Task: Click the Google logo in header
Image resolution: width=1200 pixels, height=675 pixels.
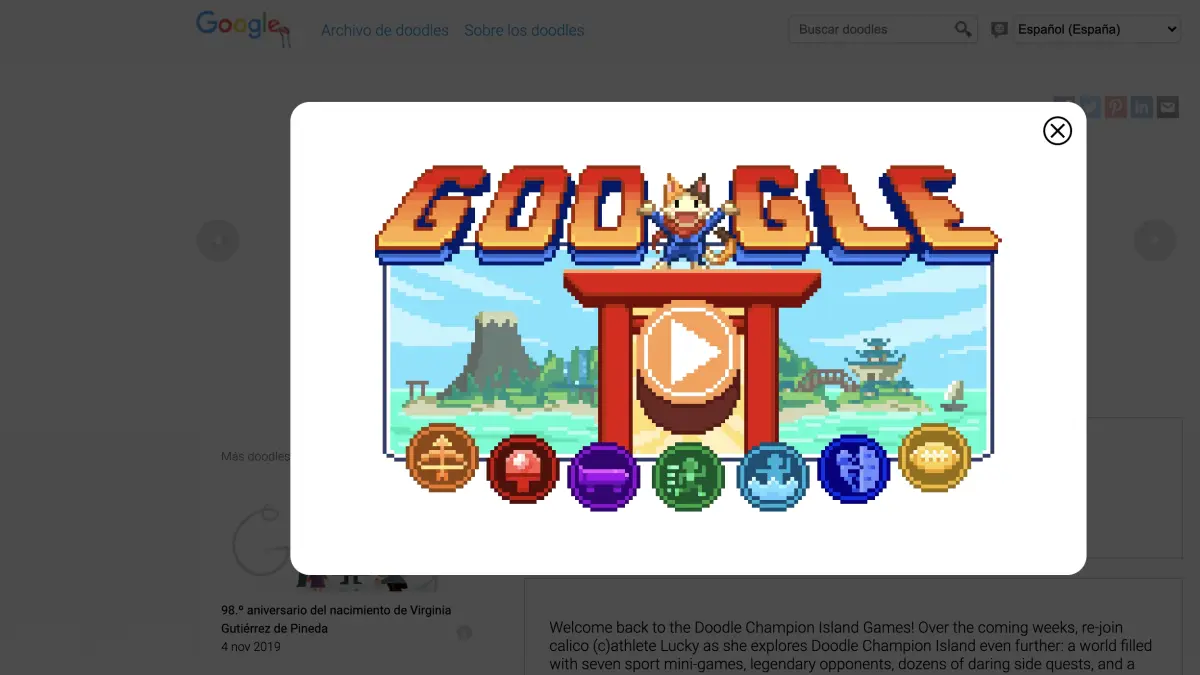Action: click(244, 28)
